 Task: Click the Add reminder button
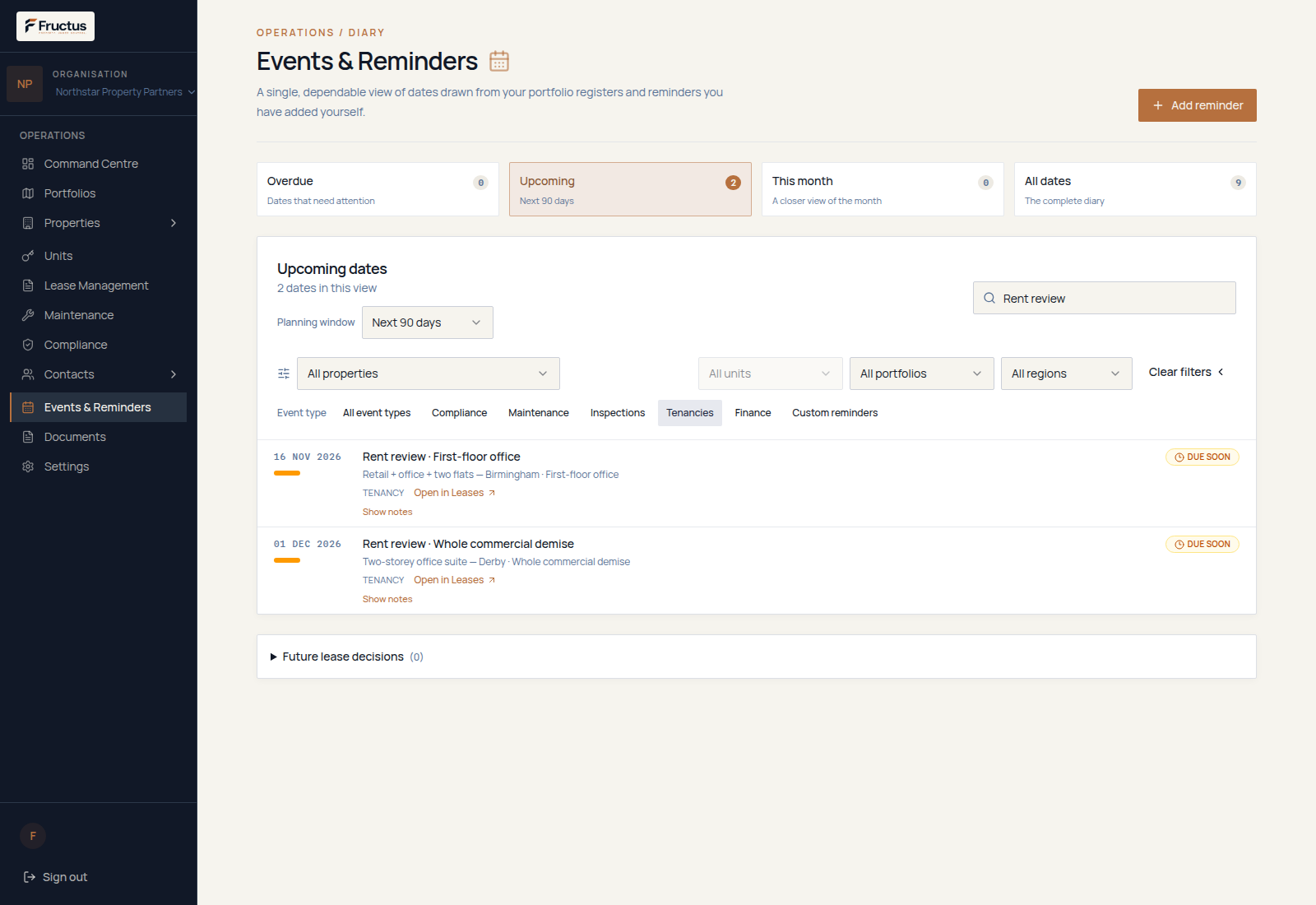(x=1198, y=105)
